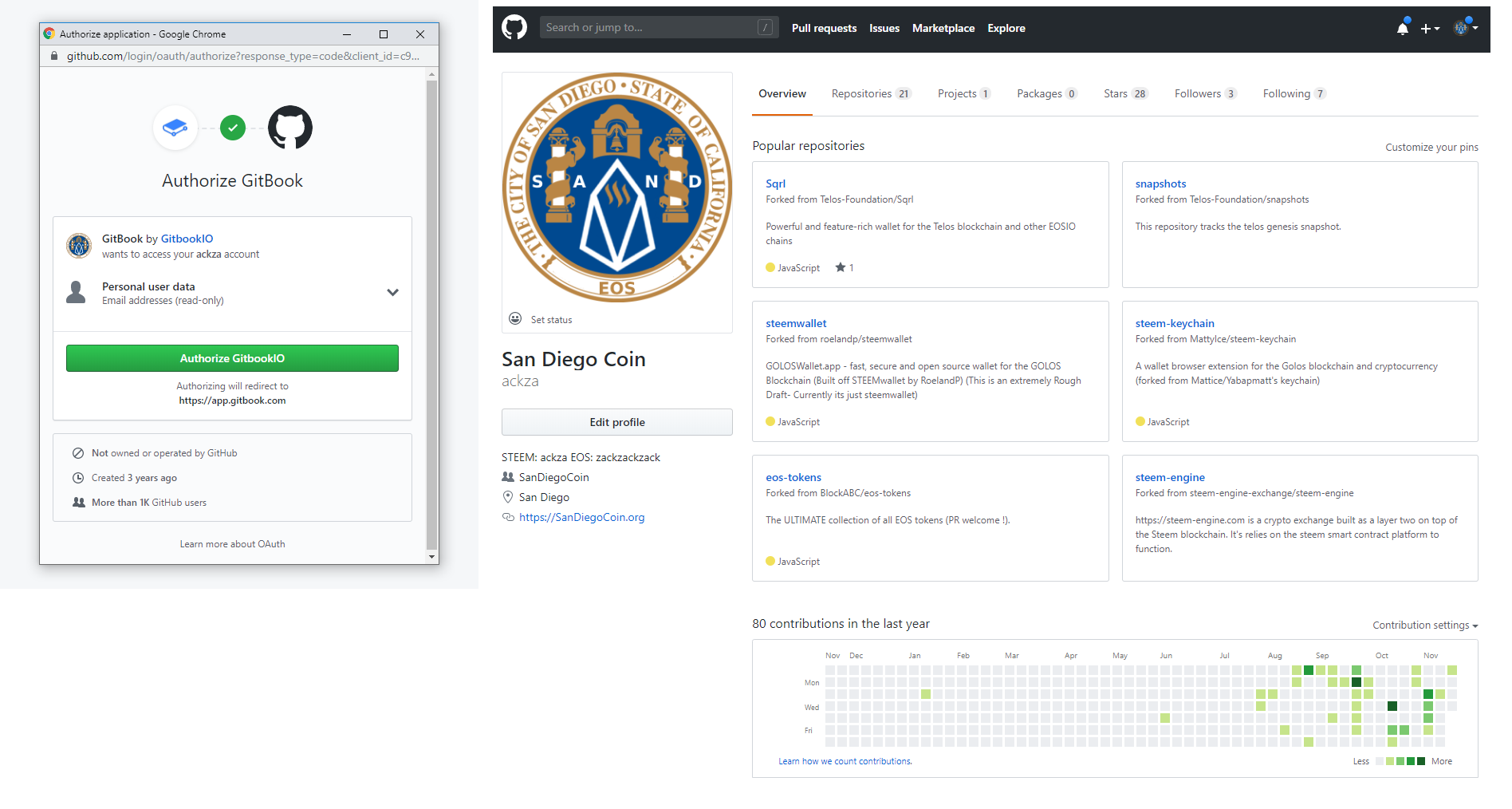The width and height of the screenshot is (1512, 809).
Task: Open Marketplace in the GitHub header
Action: click(943, 28)
